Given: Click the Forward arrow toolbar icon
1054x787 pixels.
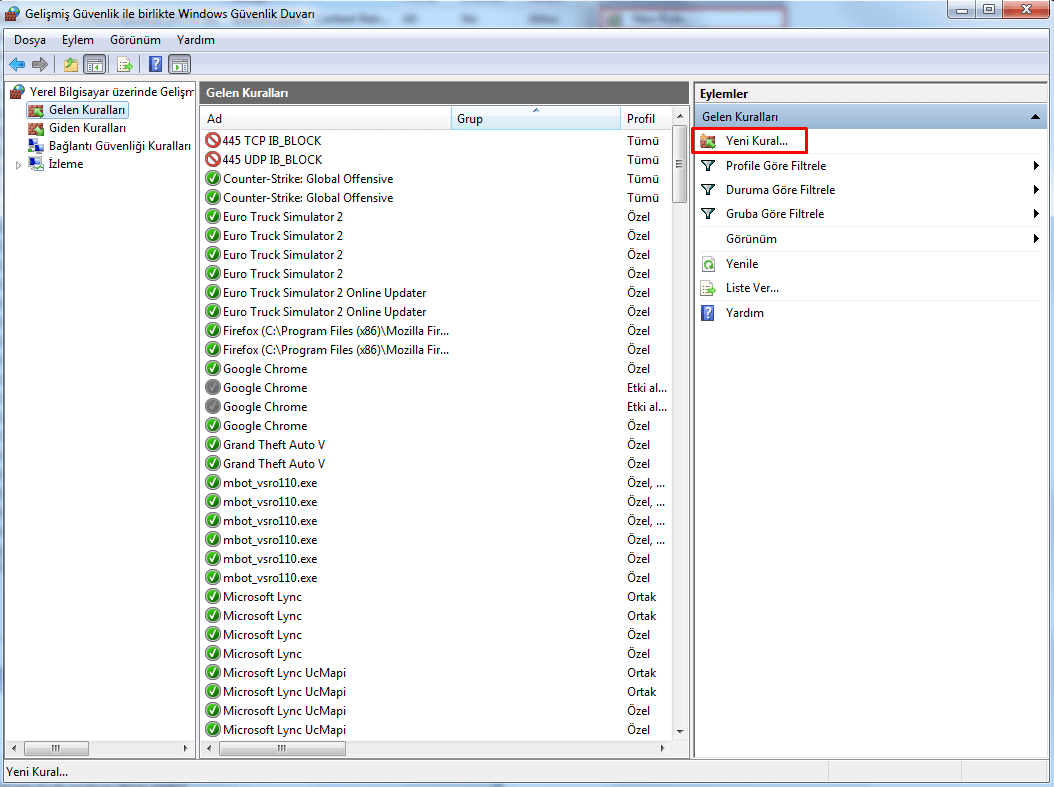Looking at the screenshot, I should click(x=40, y=65).
